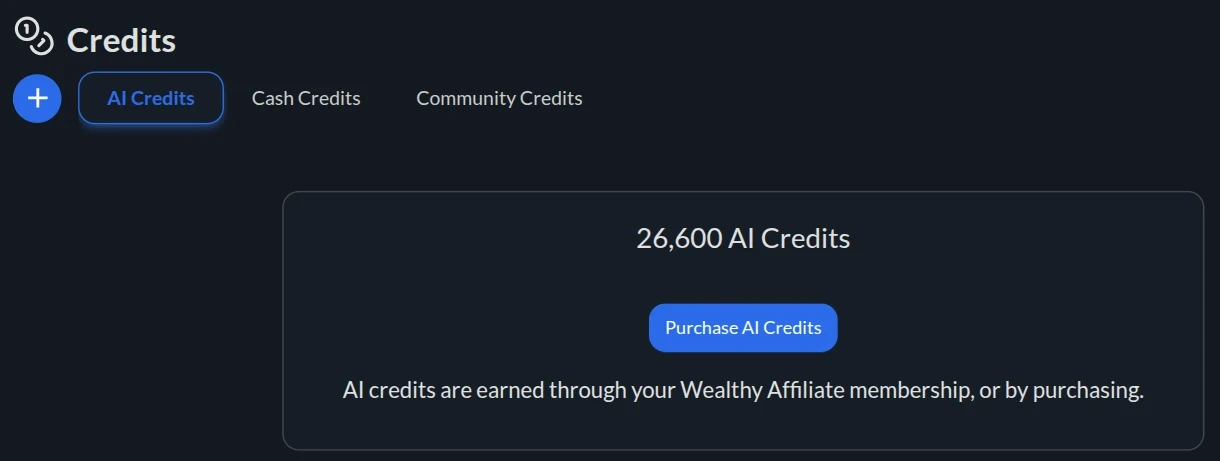Image resolution: width=1220 pixels, height=461 pixels.
Task: Click the Credits page heading
Action: 121,41
